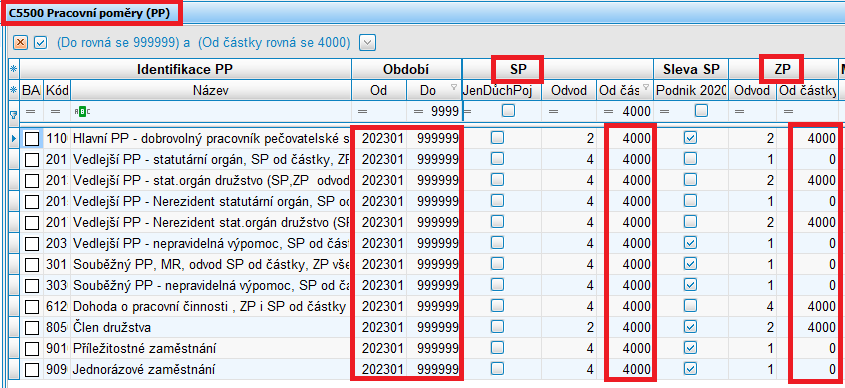Select code cell 612

57,307
